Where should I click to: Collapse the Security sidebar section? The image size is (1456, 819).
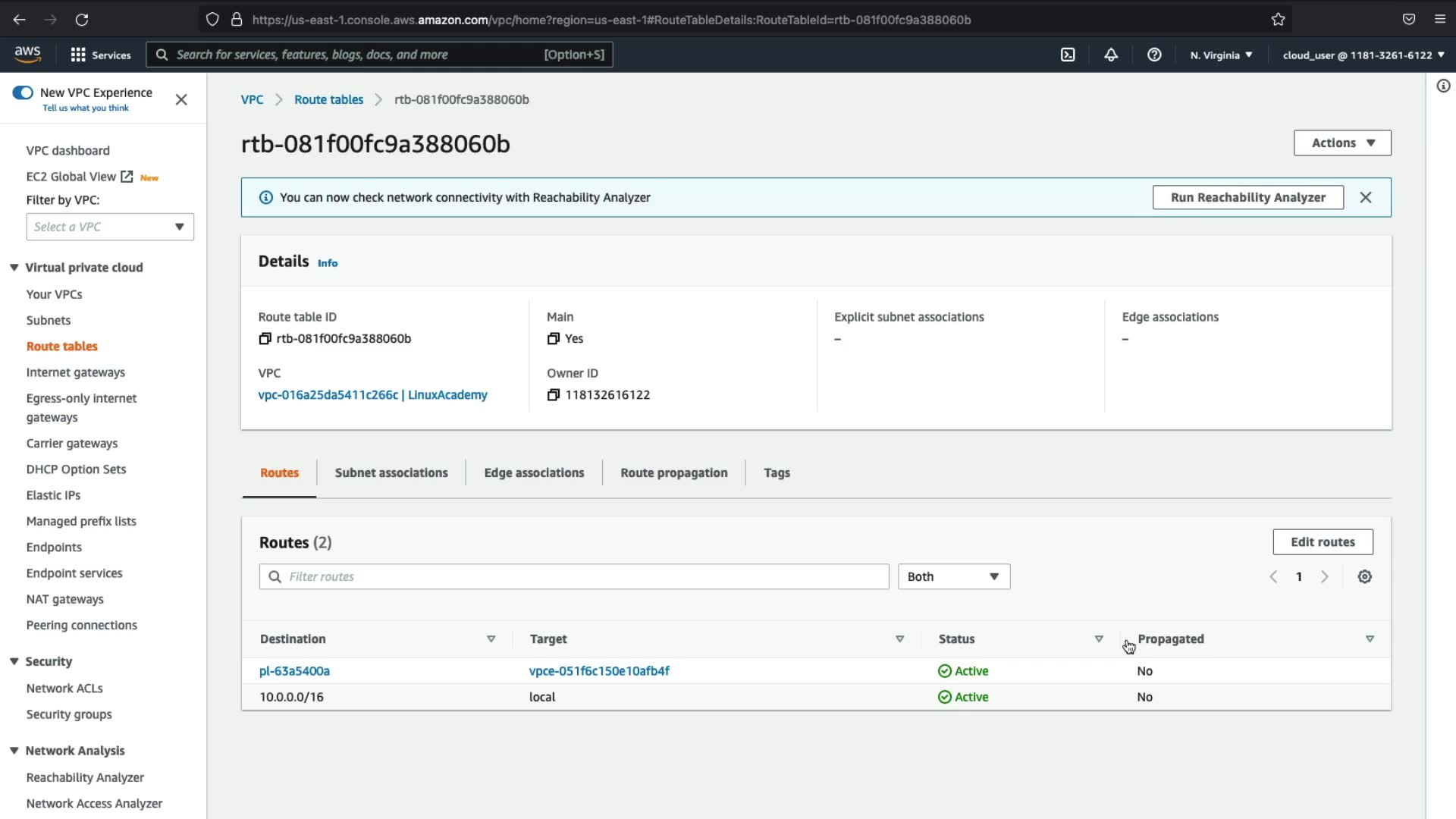(14, 661)
